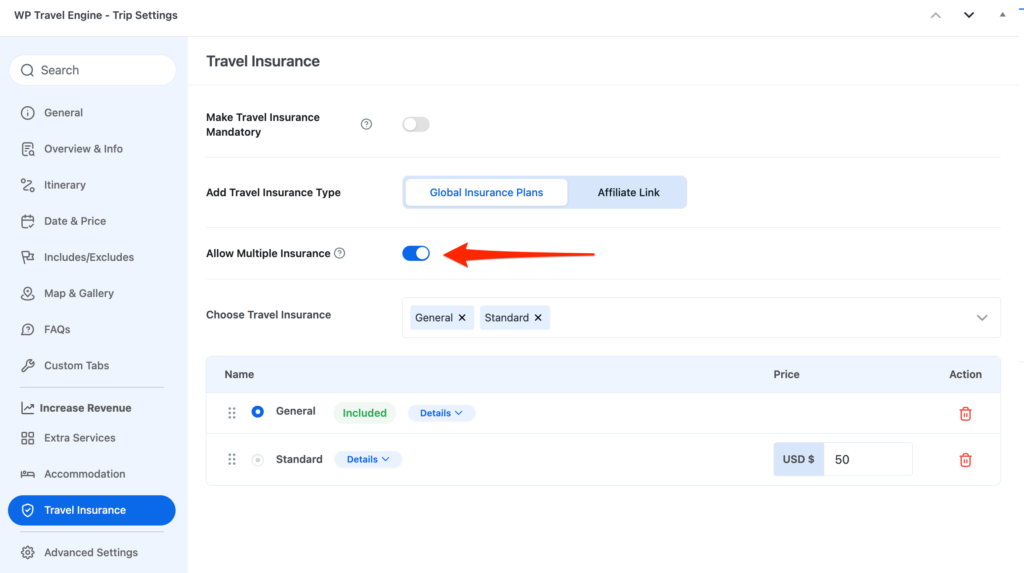
Task: Switch to Affiliate Link insurance type
Action: (x=628, y=192)
